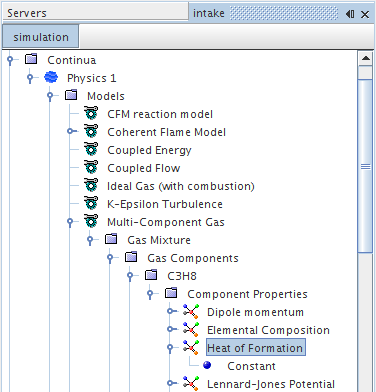Click the panel minimize speaker-like icon
This screenshot has height=392, width=376.
[350, 14]
